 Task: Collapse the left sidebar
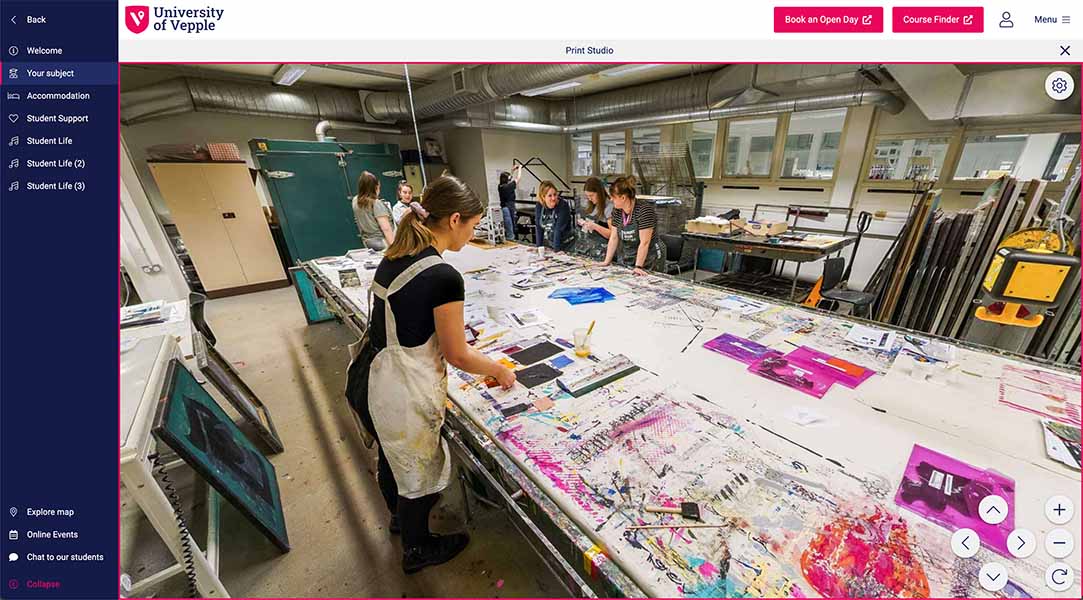(35, 584)
